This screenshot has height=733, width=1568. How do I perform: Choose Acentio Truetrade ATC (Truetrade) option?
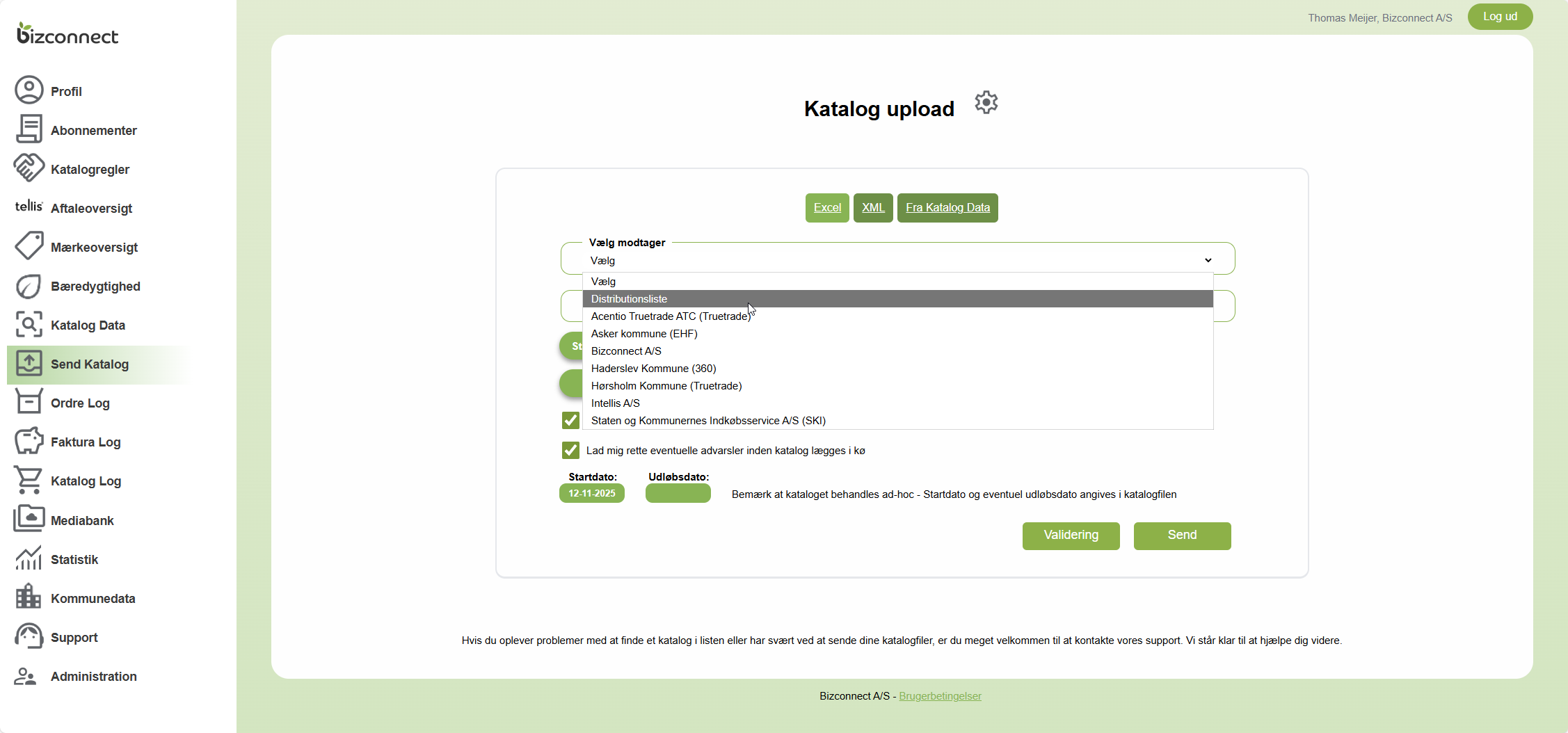click(897, 316)
